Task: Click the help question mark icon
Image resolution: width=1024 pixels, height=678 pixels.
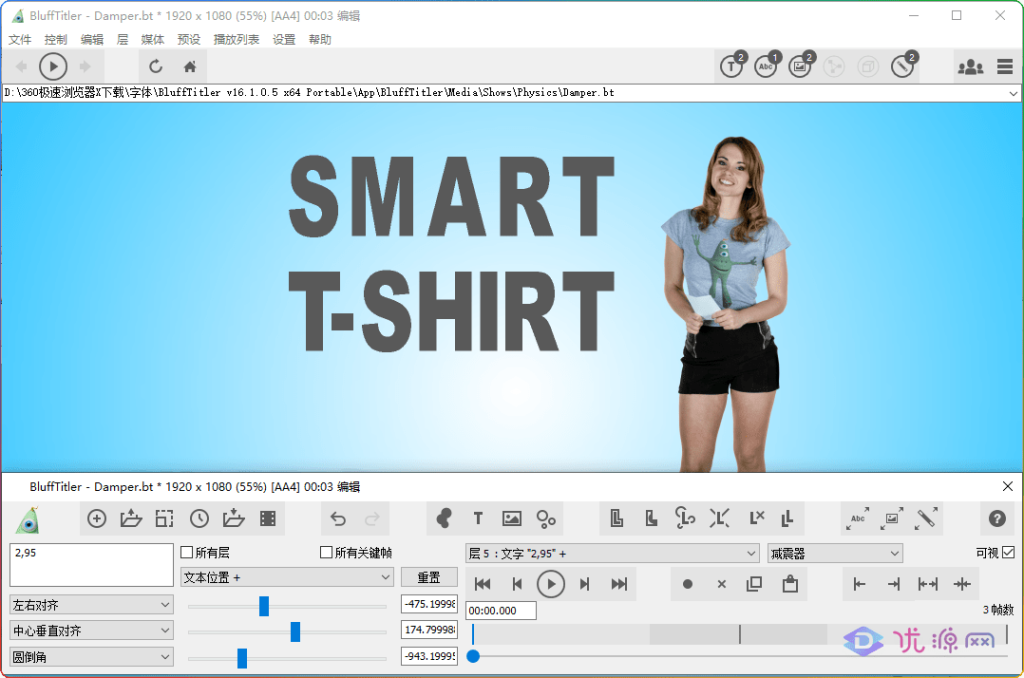Action: pos(997,519)
